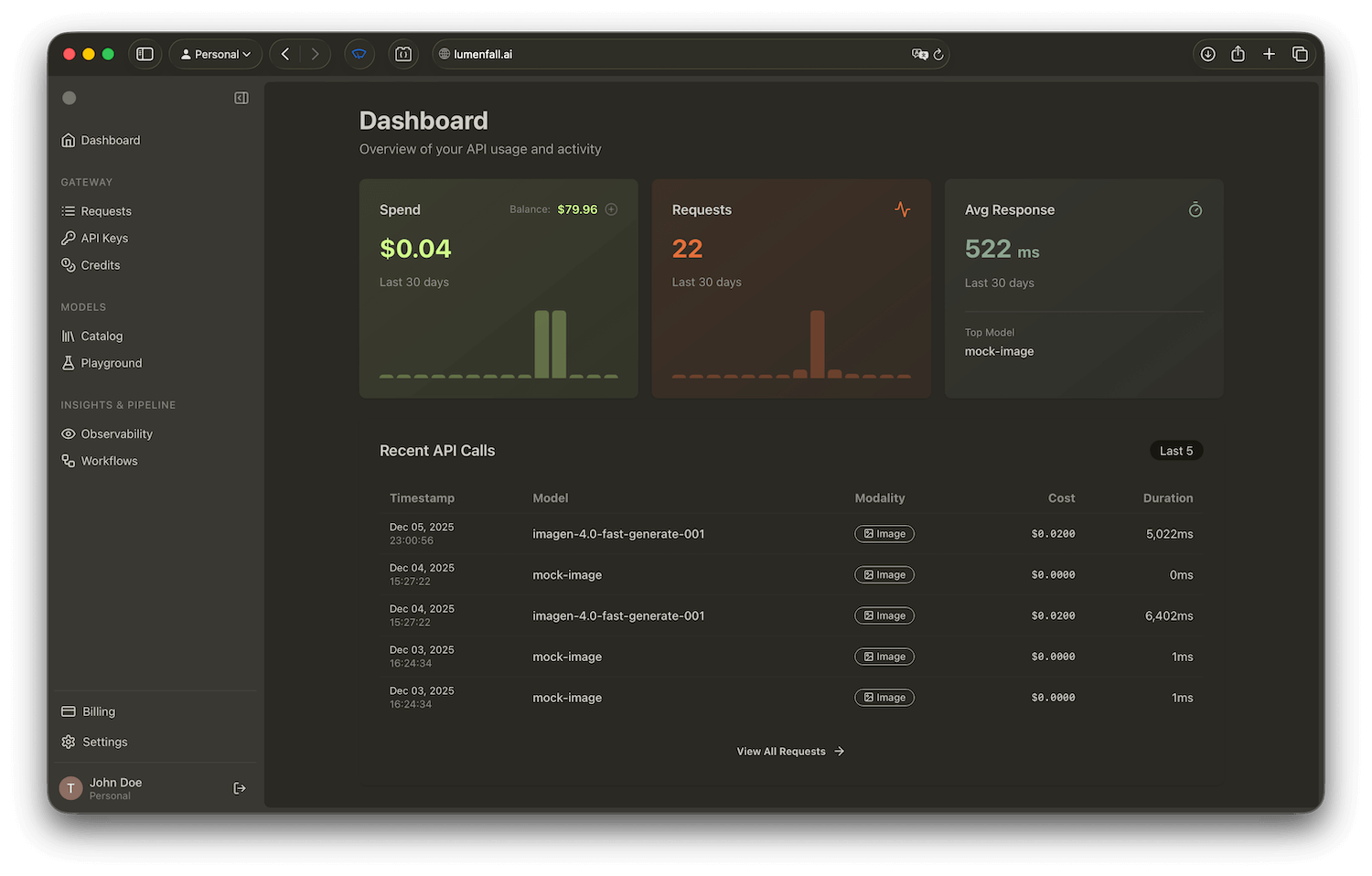Image resolution: width=1372 pixels, height=876 pixels.
Task: Browse the model Catalog
Action: tap(101, 336)
